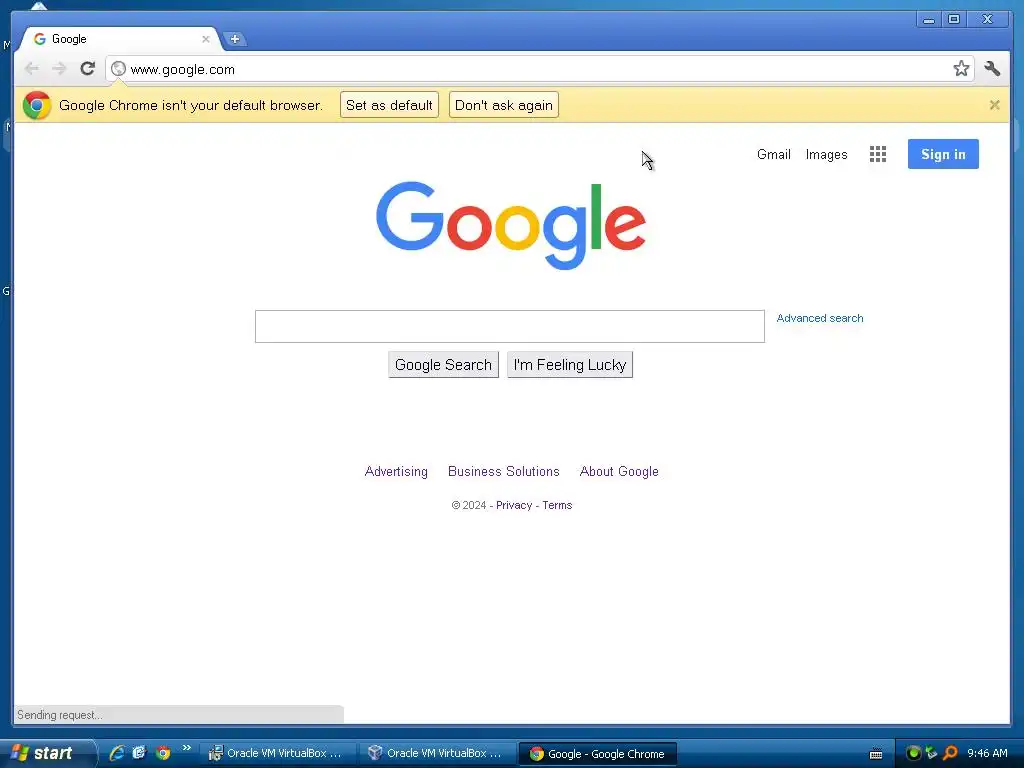Click the 9:46 AM clock
1024x768 pixels.
987,753
